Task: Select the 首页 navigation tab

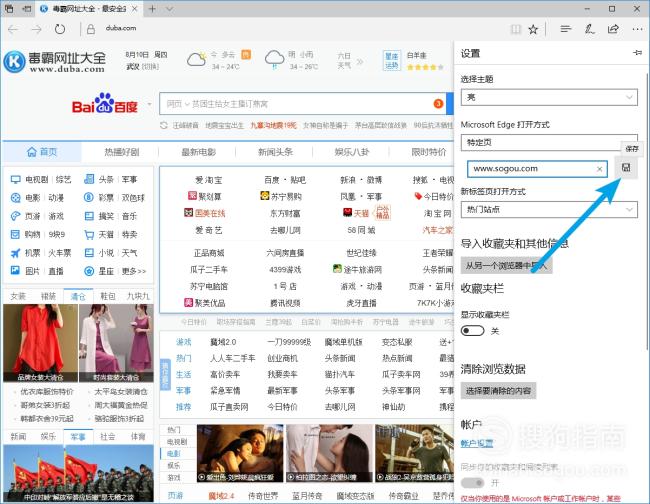Action: (42, 152)
